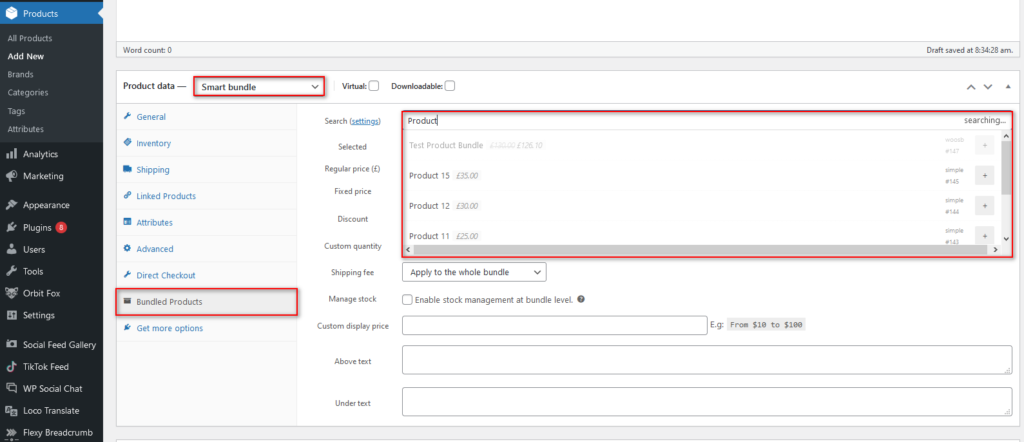Click the WP Social Chat icon
This screenshot has width=1024, height=442.
coord(11,388)
